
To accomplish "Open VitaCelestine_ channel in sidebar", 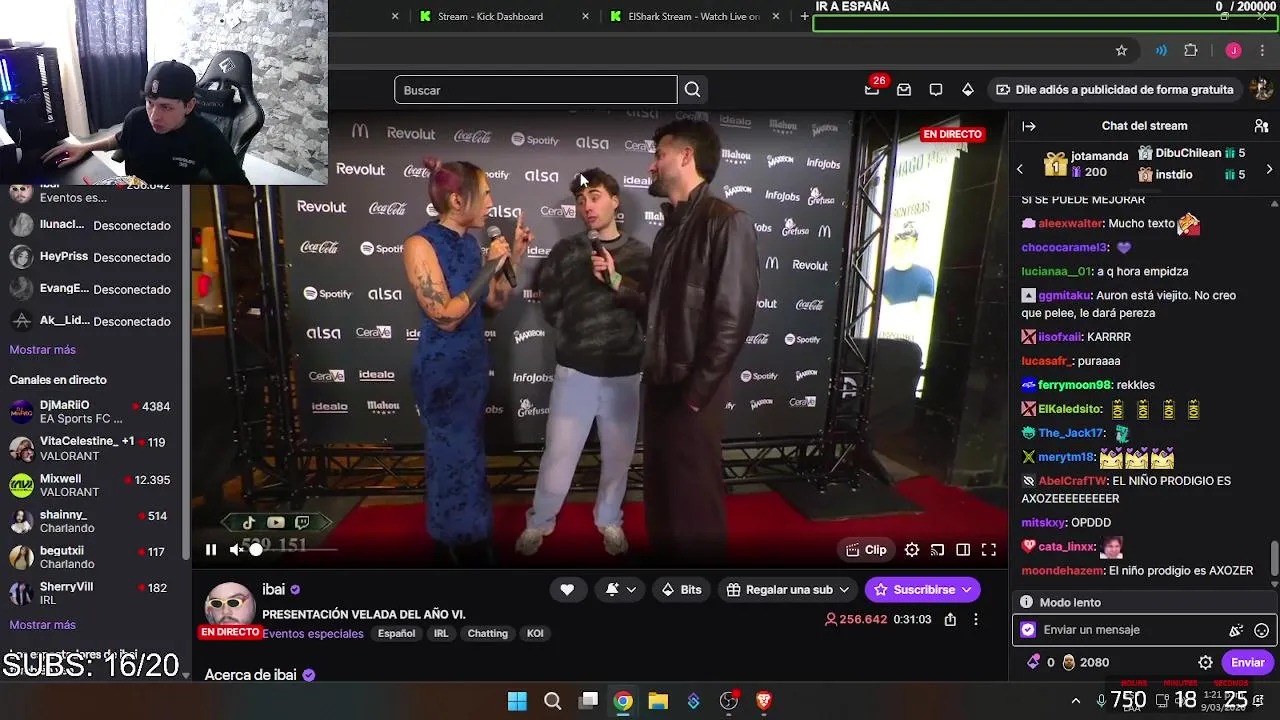I will point(91,448).
